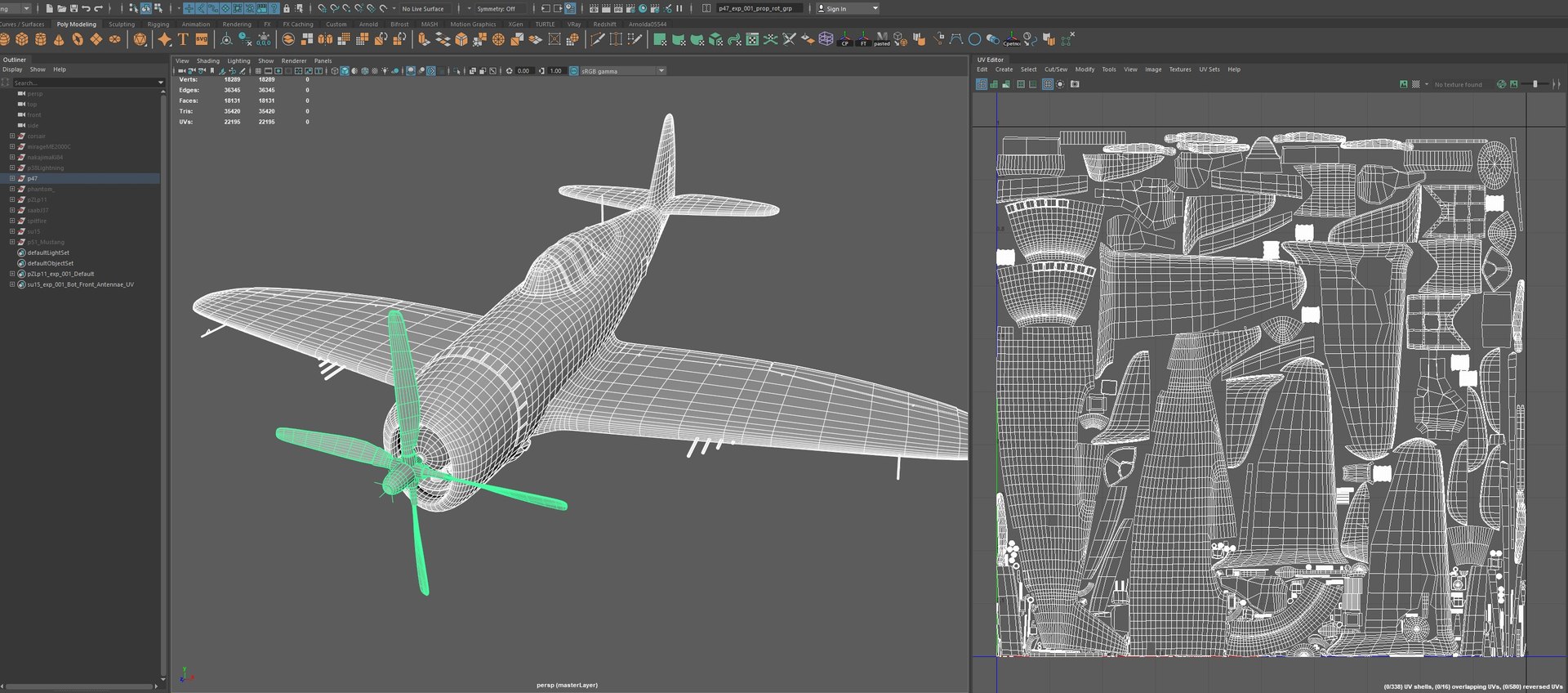Click the Pause viewport icon in status line
This screenshot has width=1568, height=693.
click(x=679, y=8)
